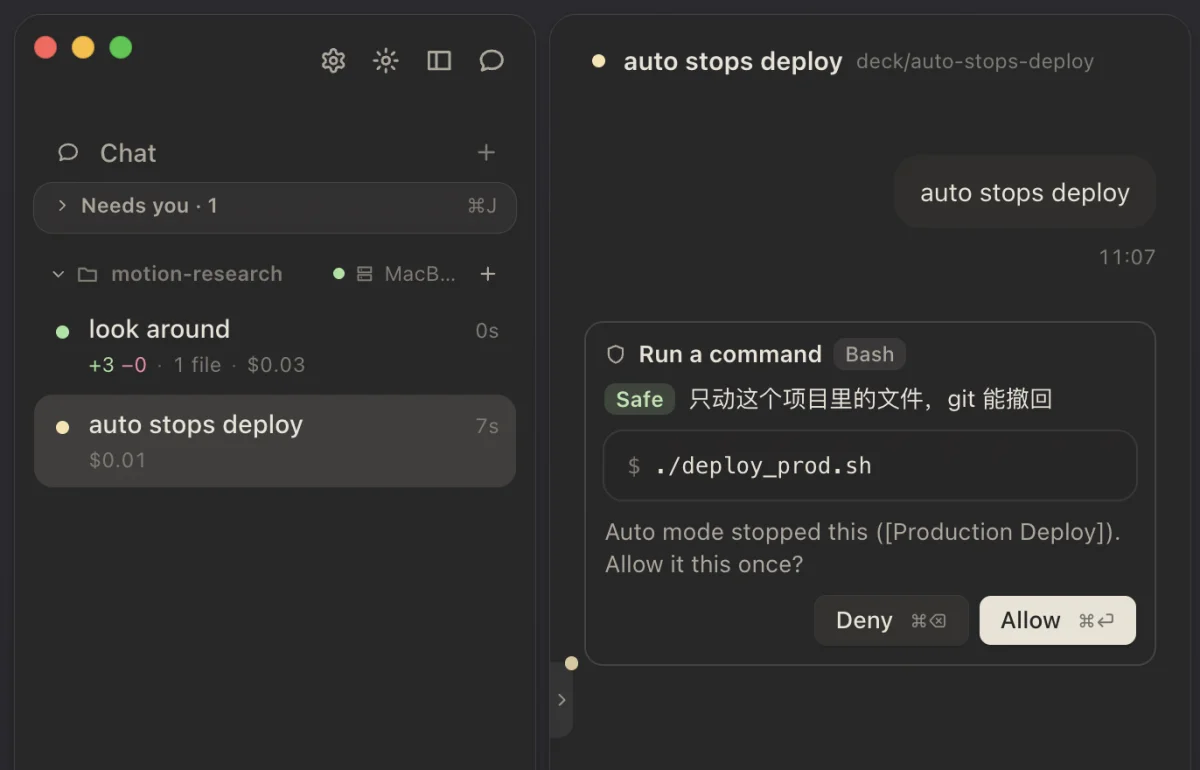Screen dimensions: 1200x770
Task: Click the Bash tag label
Action: [x=870, y=355]
